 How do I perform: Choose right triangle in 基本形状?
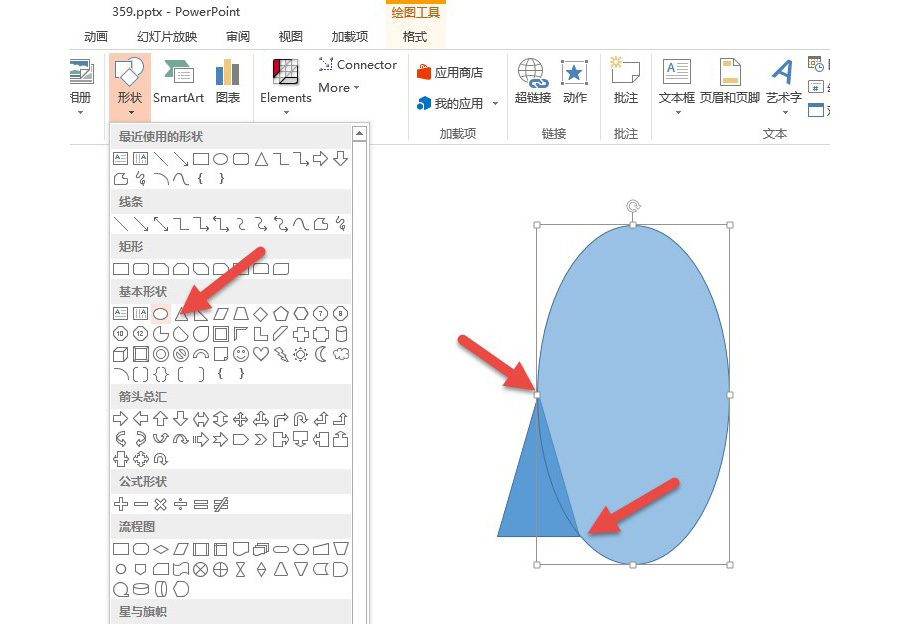200,314
